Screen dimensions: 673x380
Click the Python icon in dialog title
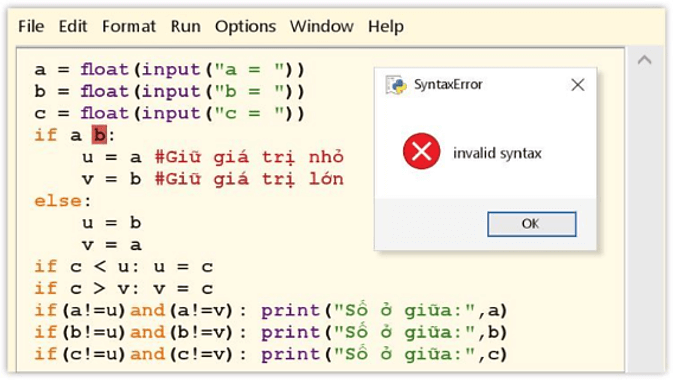click(396, 85)
